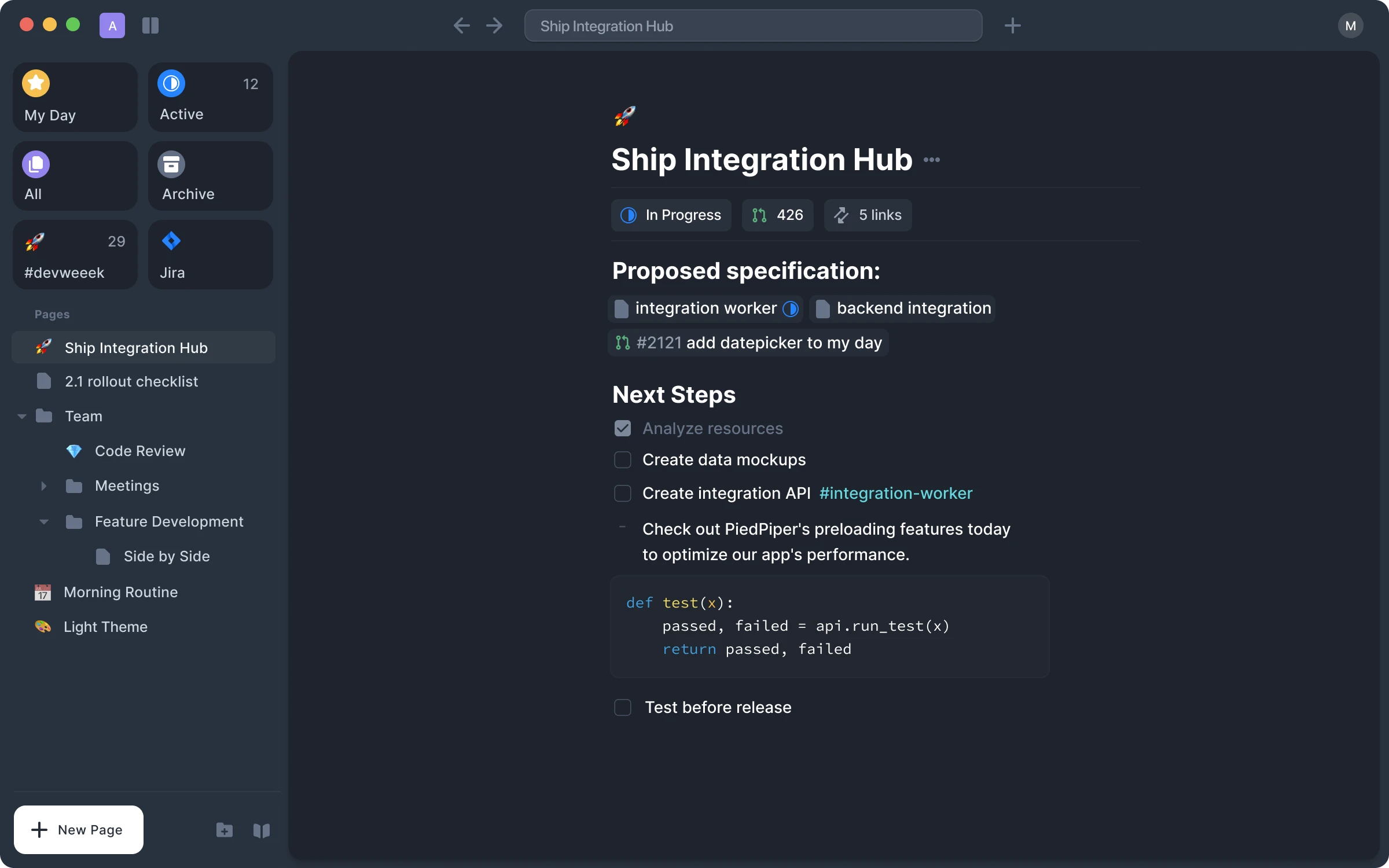Expand the Meetings folder
Viewport: 1389px width, 868px height.
(x=43, y=486)
